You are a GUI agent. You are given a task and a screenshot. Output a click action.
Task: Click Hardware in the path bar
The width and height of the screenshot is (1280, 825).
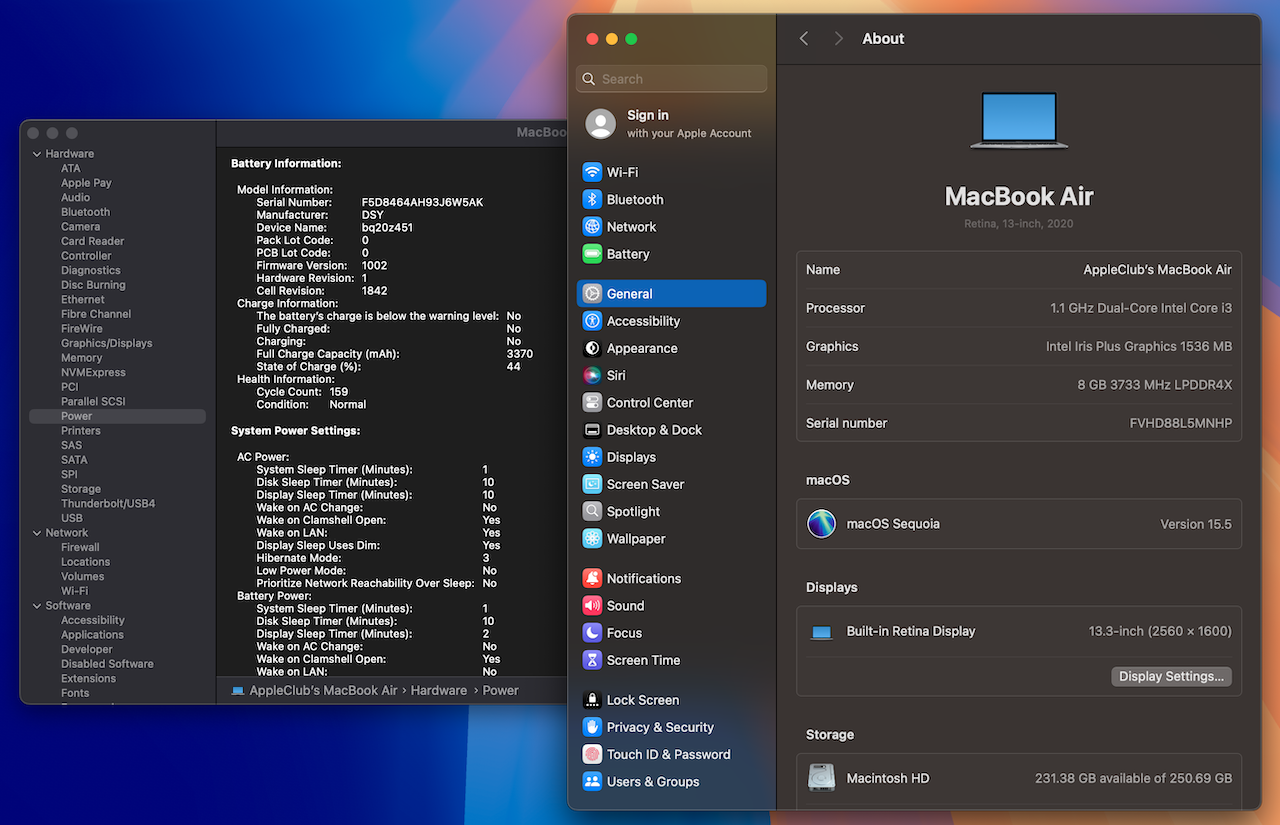pyautogui.click(x=438, y=690)
